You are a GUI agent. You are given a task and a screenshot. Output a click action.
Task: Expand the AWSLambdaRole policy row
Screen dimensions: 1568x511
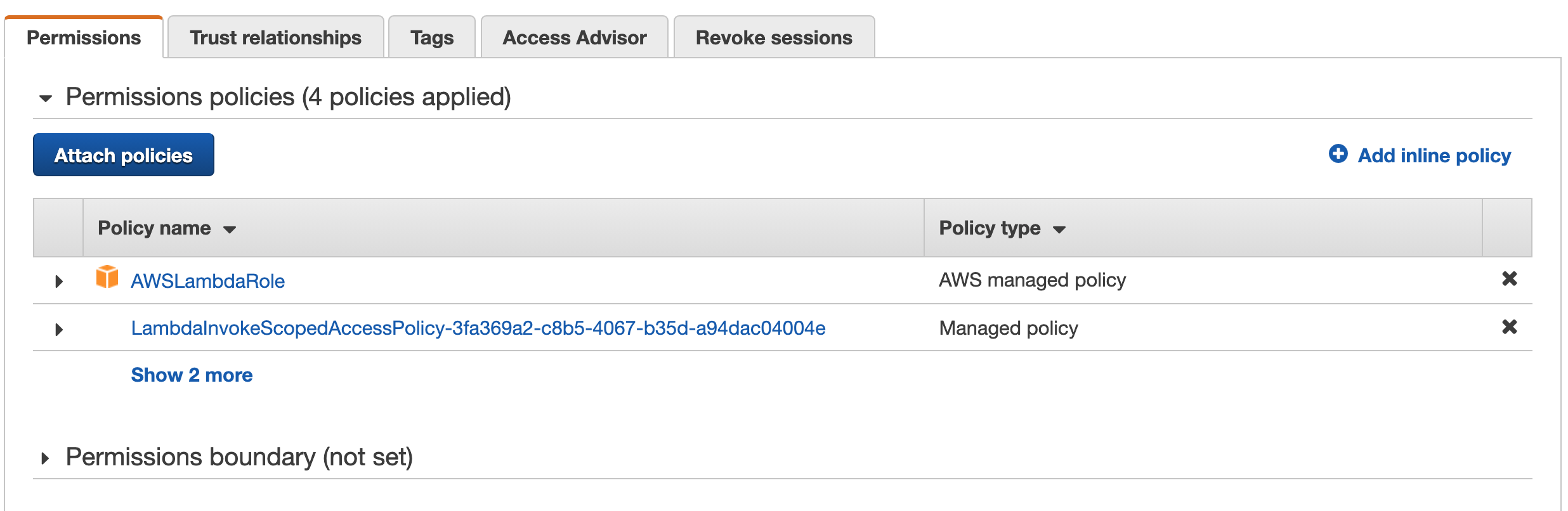(59, 281)
